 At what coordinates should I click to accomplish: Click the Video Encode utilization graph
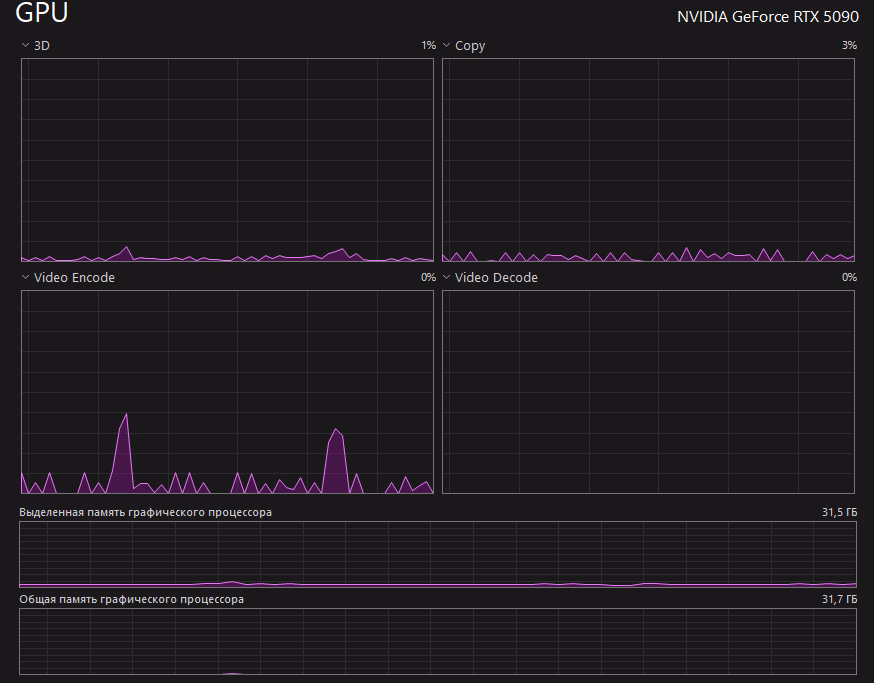[227, 392]
